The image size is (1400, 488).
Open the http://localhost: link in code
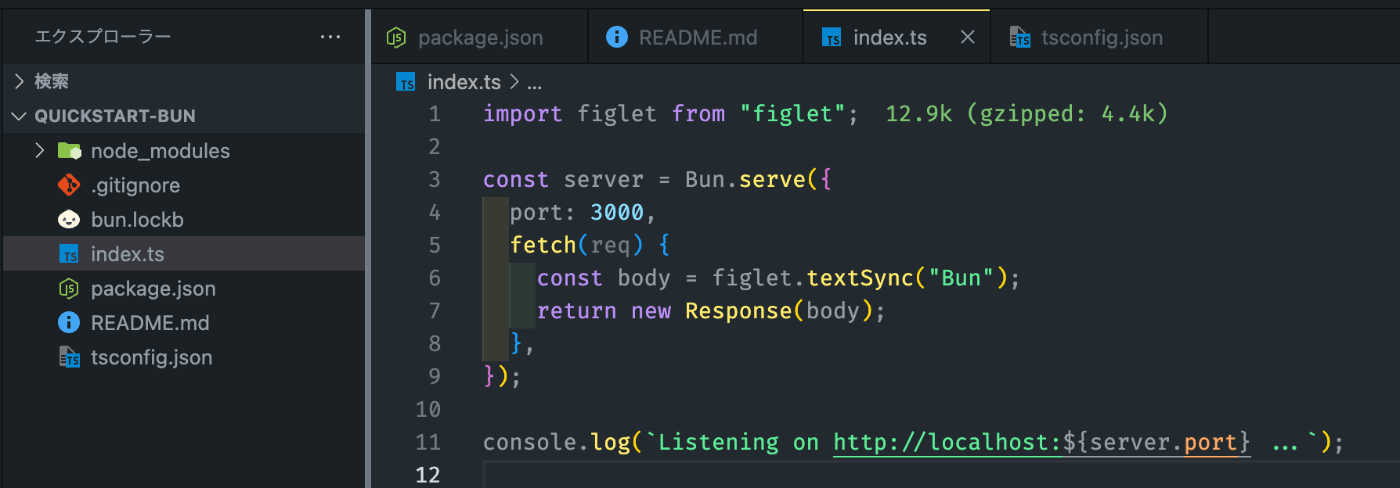947,442
